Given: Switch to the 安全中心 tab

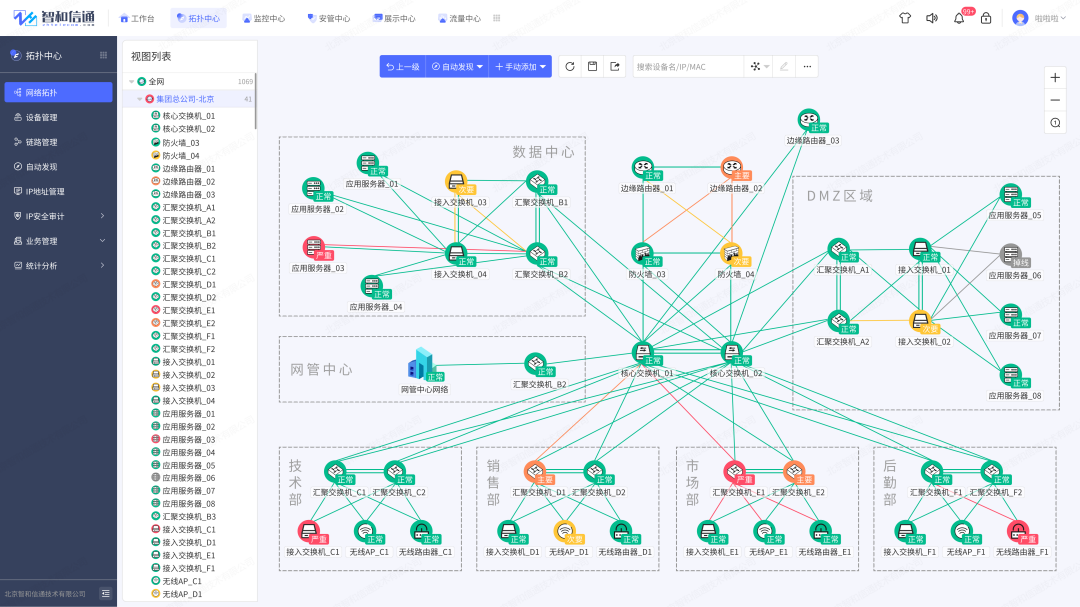Looking at the screenshot, I should pyautogui.click(x=330, y=17).
